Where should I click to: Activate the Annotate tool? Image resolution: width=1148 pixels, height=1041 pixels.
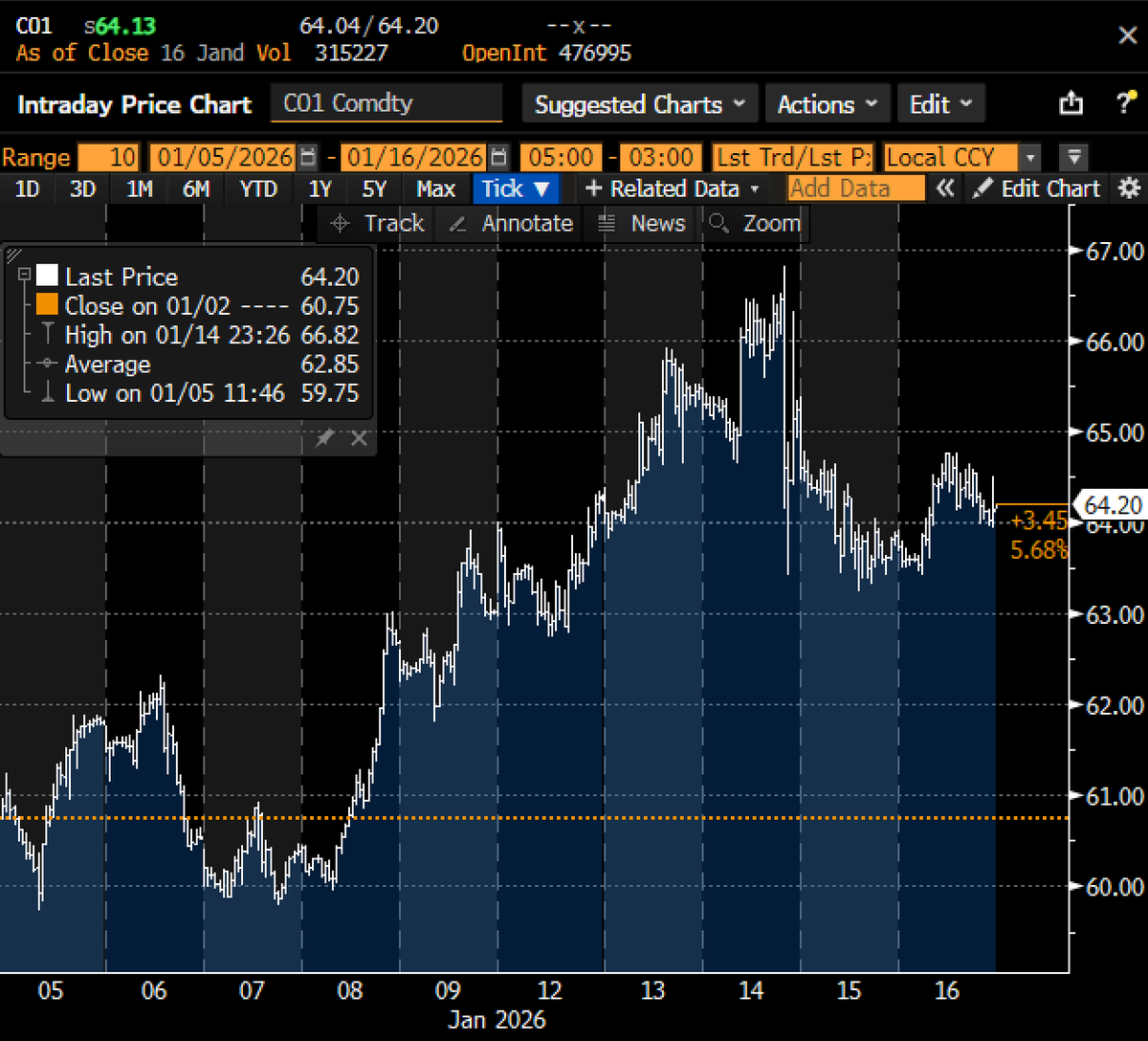tap(511, 224)
